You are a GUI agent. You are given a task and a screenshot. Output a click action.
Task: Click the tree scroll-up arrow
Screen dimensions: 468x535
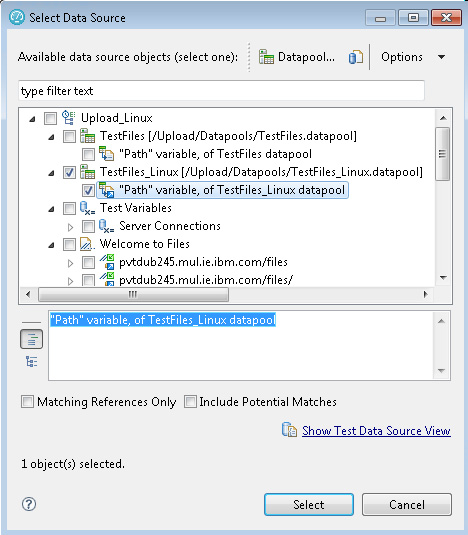(443, 118)
